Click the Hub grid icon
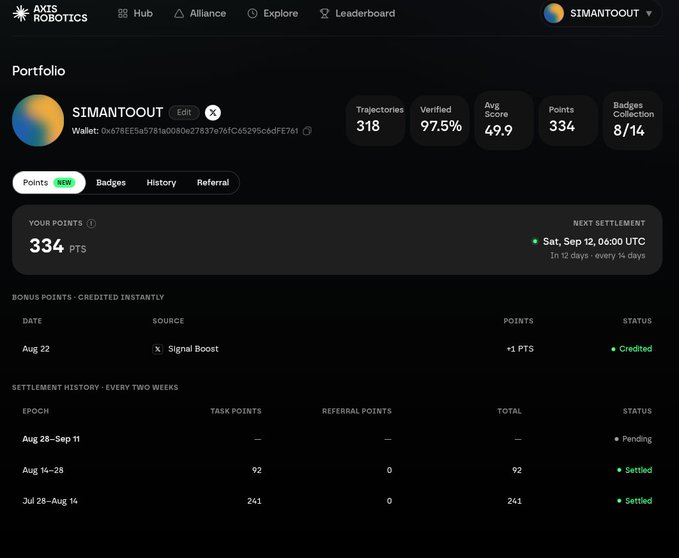Viewport: 679px width, 558px height. [x=123, y=13]
